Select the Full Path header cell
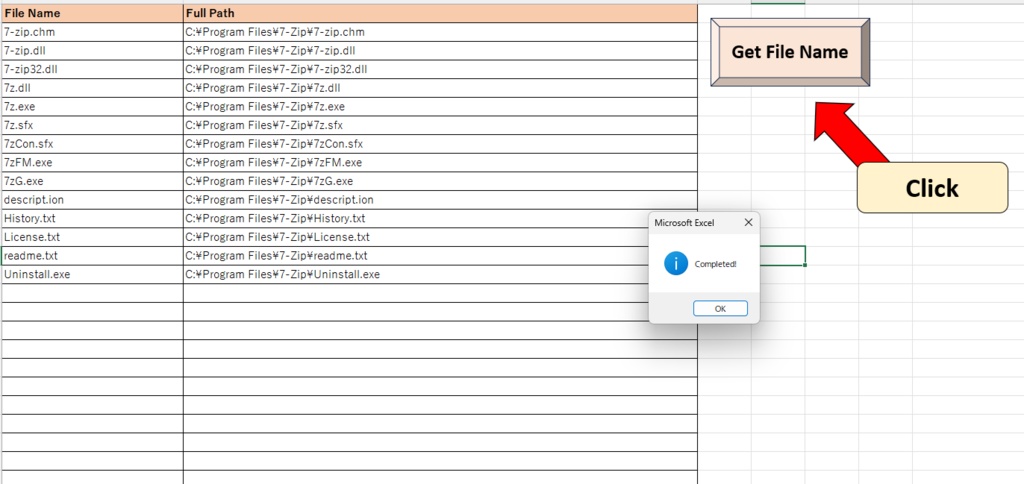Image resolution: width=1024 pixels, height=484 pixels. [440, 13]
